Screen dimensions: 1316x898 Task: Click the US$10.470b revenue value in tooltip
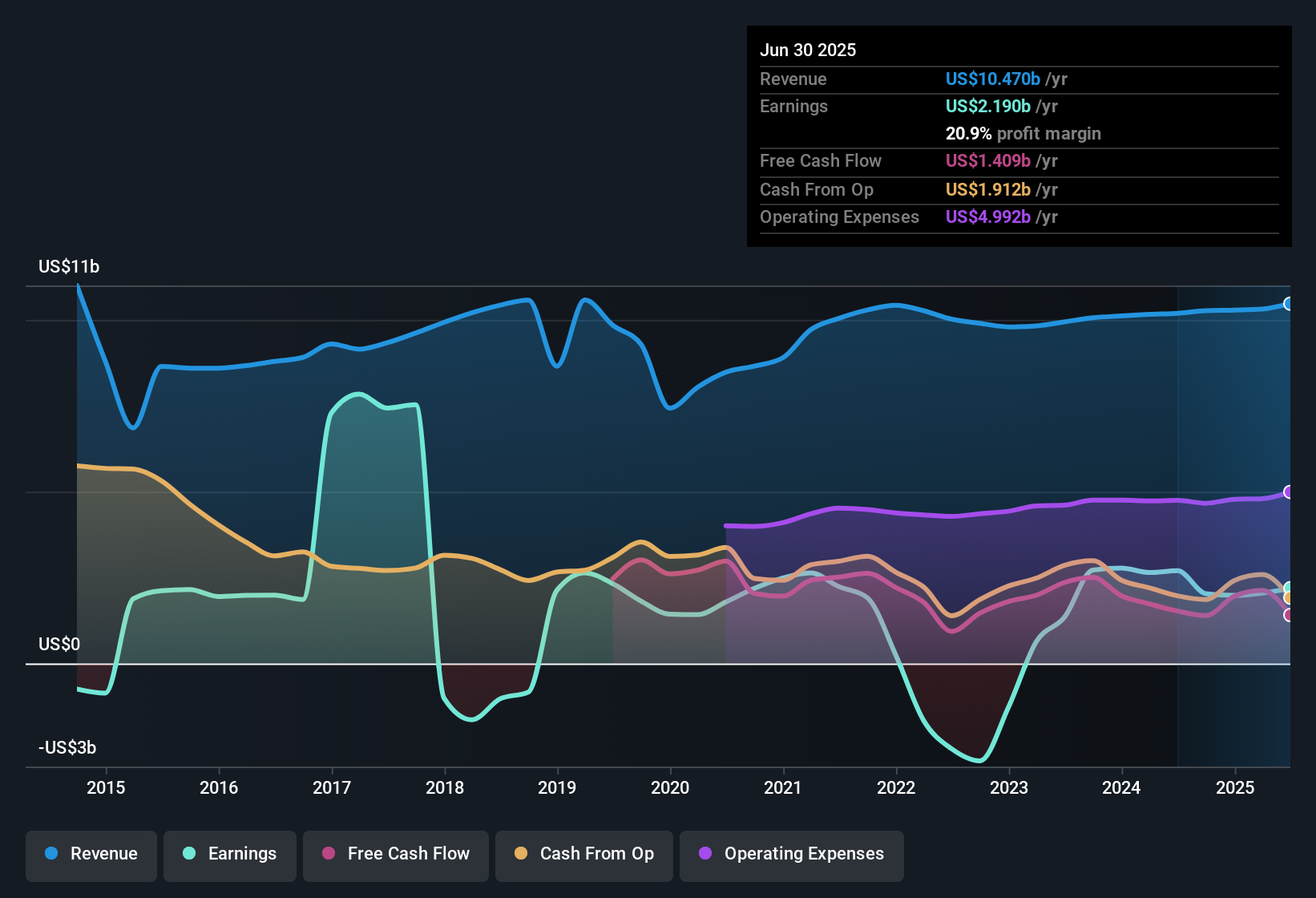click(x=993, y=79)
